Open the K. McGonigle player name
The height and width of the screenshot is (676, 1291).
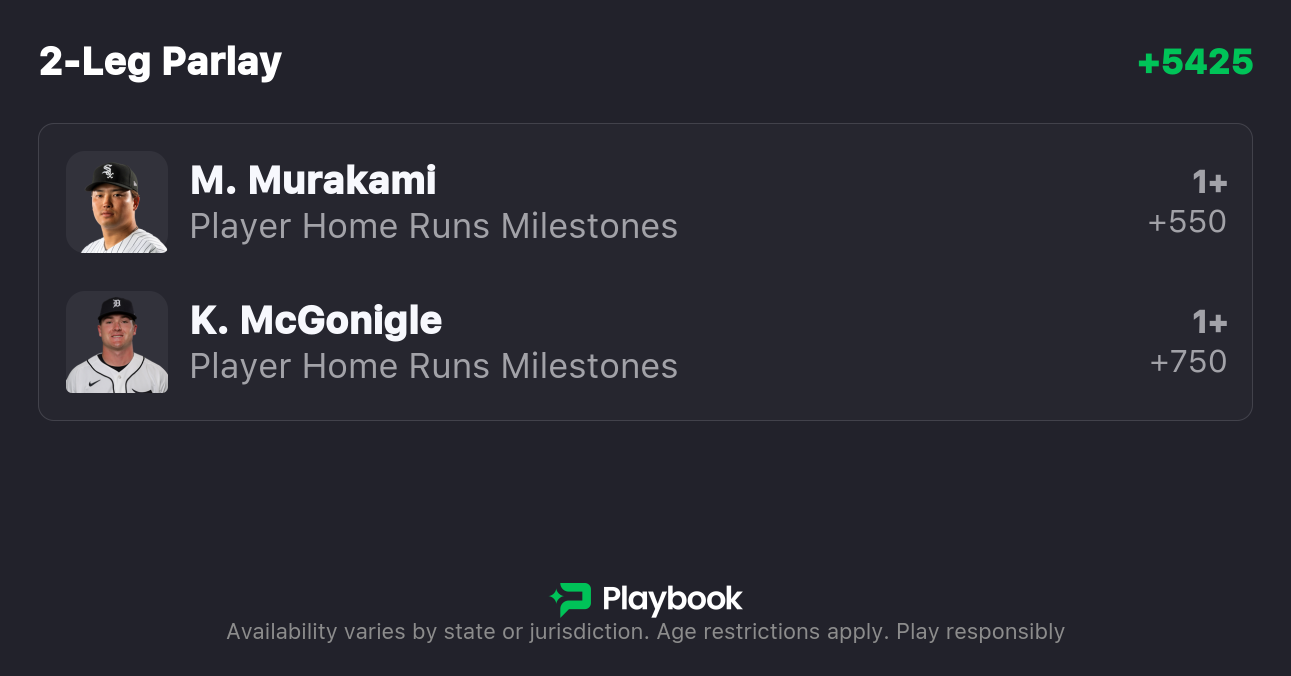coord(316,321)
